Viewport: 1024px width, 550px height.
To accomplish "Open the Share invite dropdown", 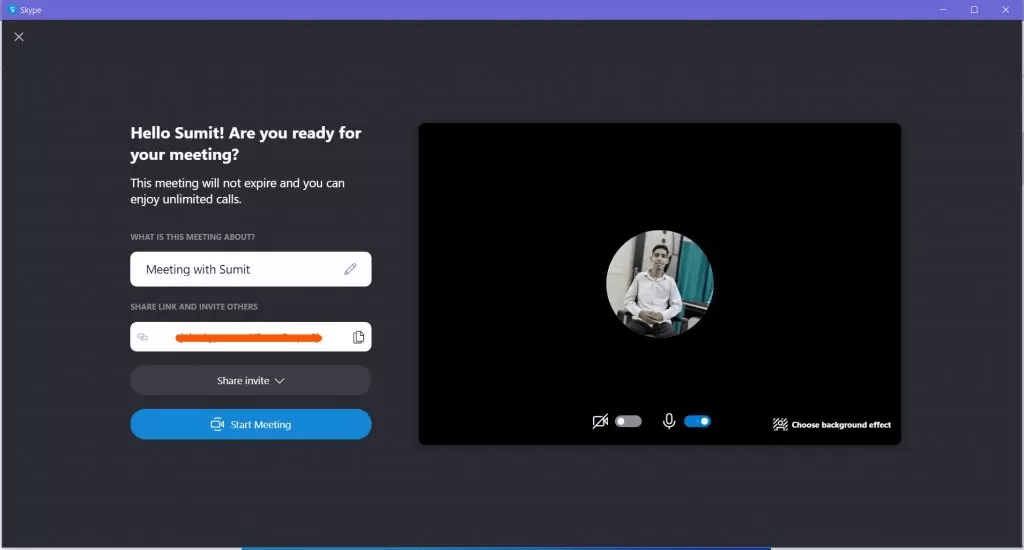I will (x=250, y=381).
